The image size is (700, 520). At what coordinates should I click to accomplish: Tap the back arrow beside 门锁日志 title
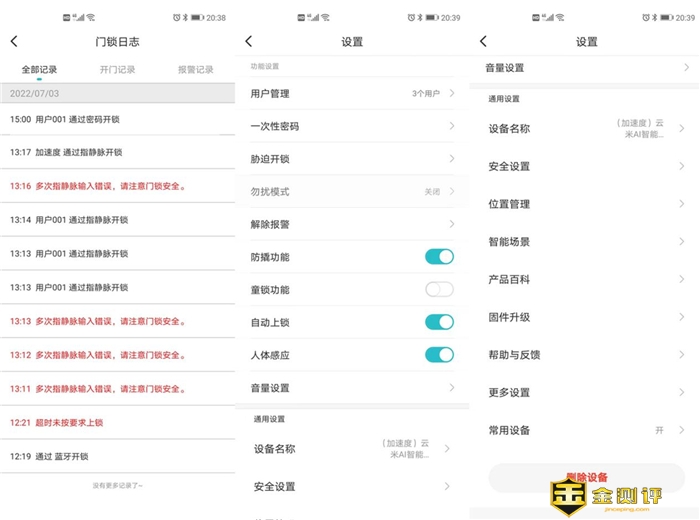click(x=14, y=41)
